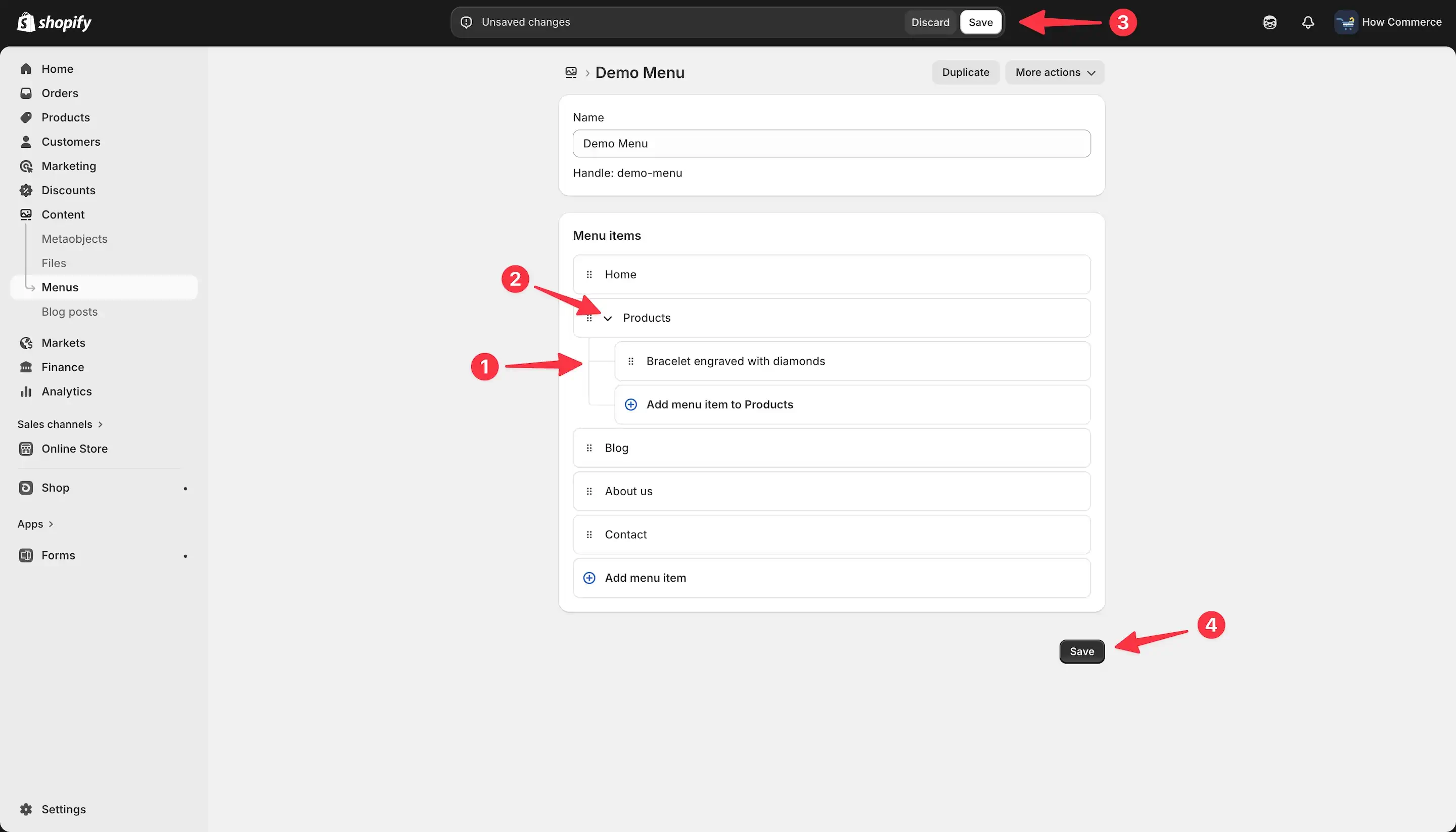Image resolution: width=1456 pixels, height=832 pixels.
Task: Click the Discounts badge icon
Action: click(26, 190)
